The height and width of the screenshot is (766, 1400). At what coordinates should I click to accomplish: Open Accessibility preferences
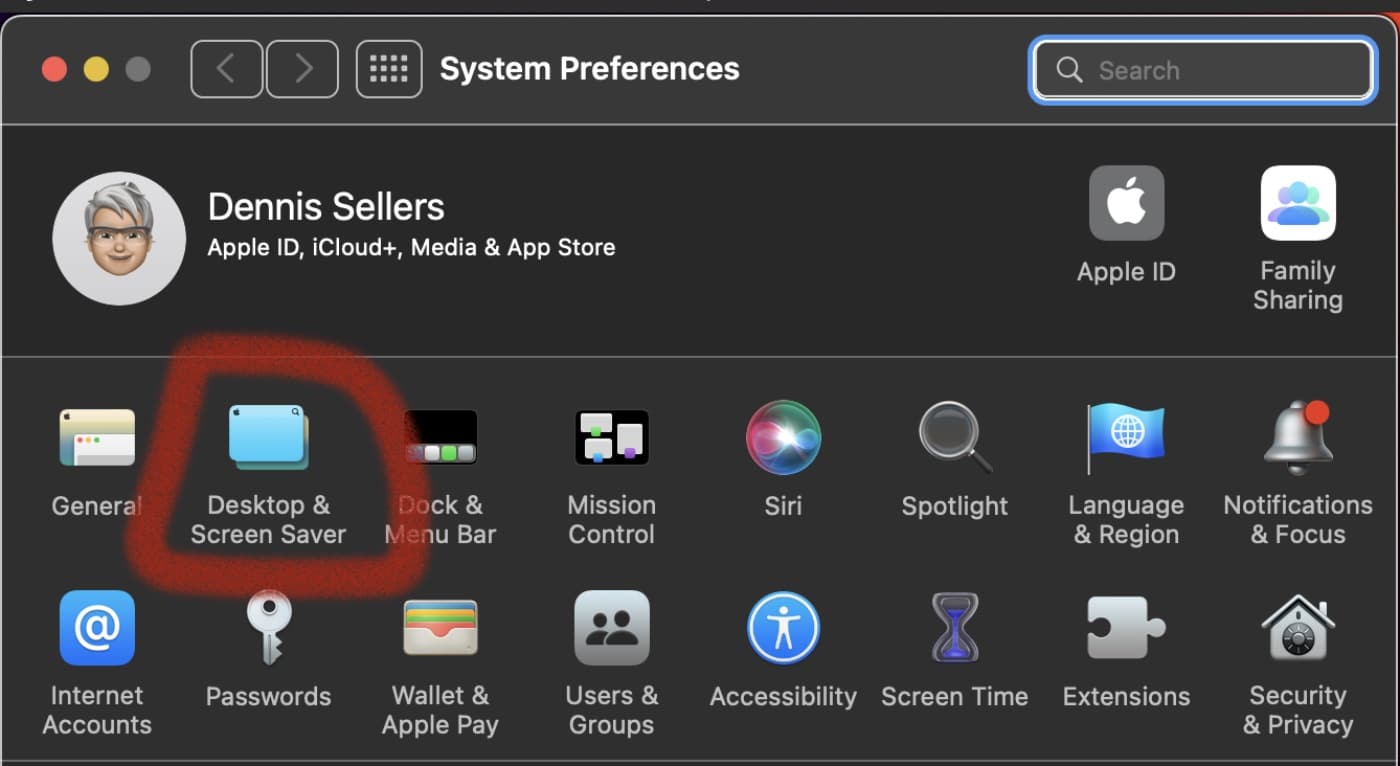pos(783,628)
